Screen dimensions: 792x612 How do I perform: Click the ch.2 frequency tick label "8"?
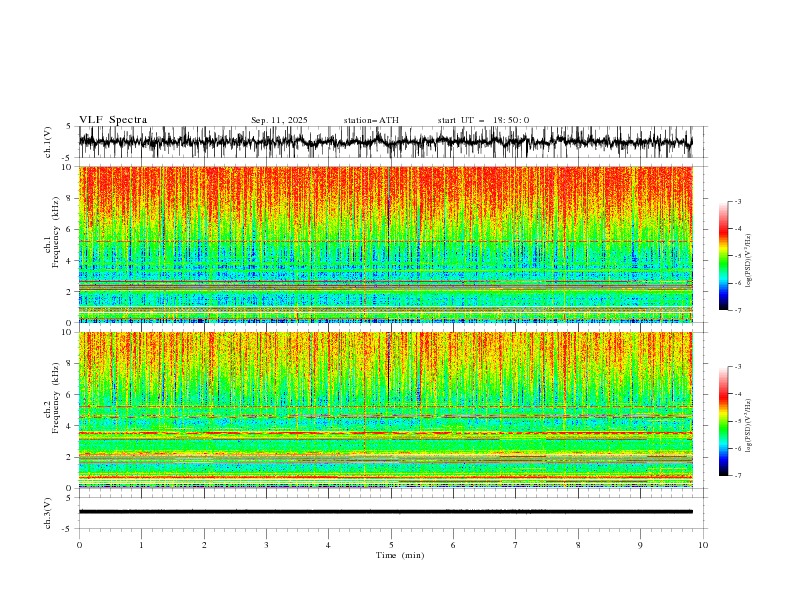[x=71, y=364]
